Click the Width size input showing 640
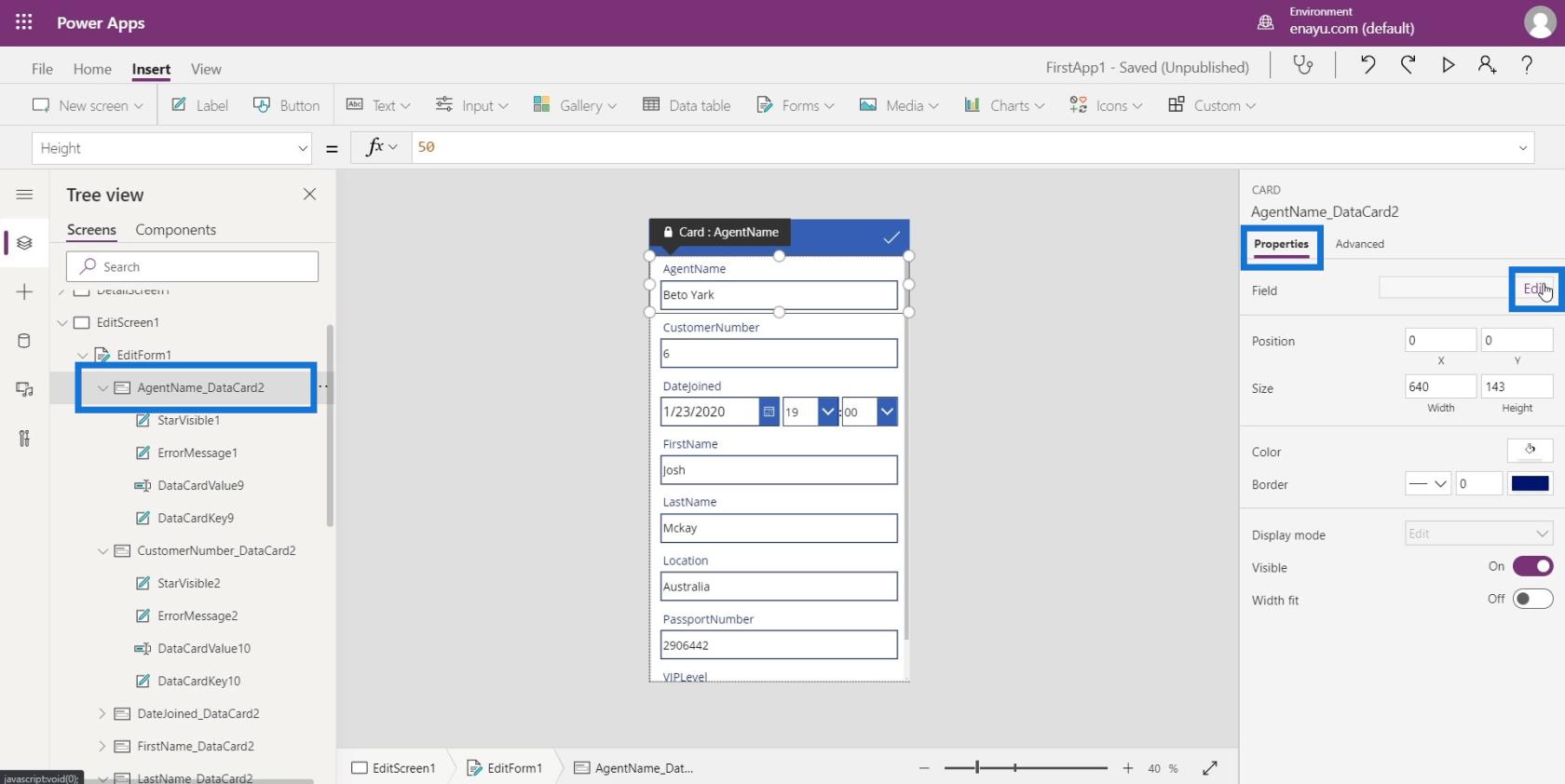The image size is (1565, 784). [1440, 386]
